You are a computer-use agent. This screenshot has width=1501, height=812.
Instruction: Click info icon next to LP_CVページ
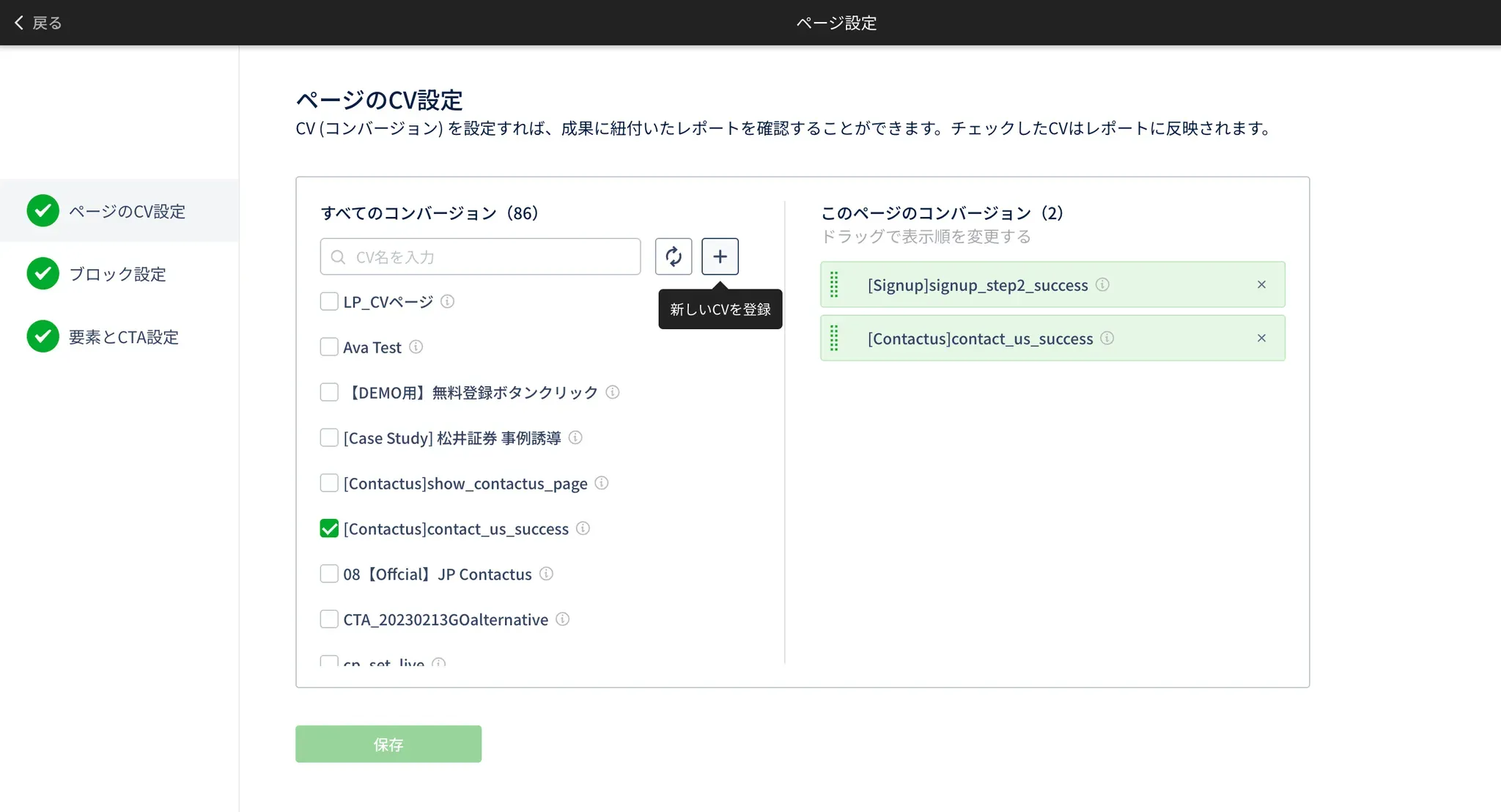click(x=447, y=301)
